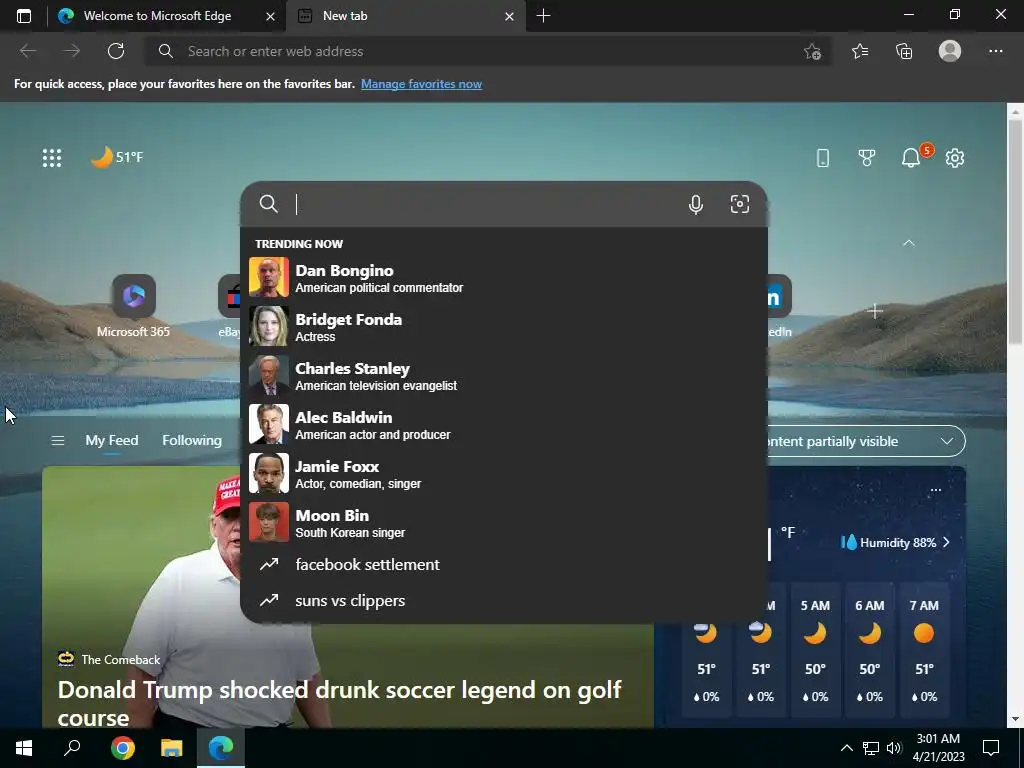
Task: Open Settings and more ellipsis menu
Action: tap(995, 51)
